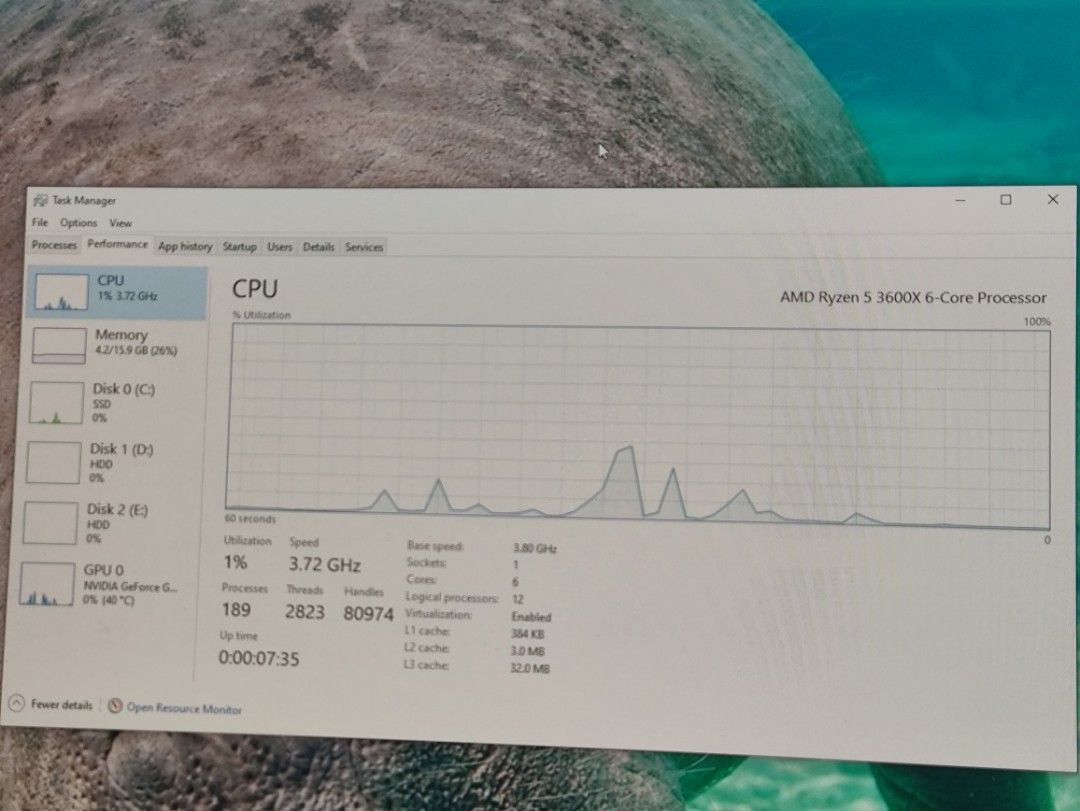Select the Performance tab
The image size is (1080, 811).
118,244
